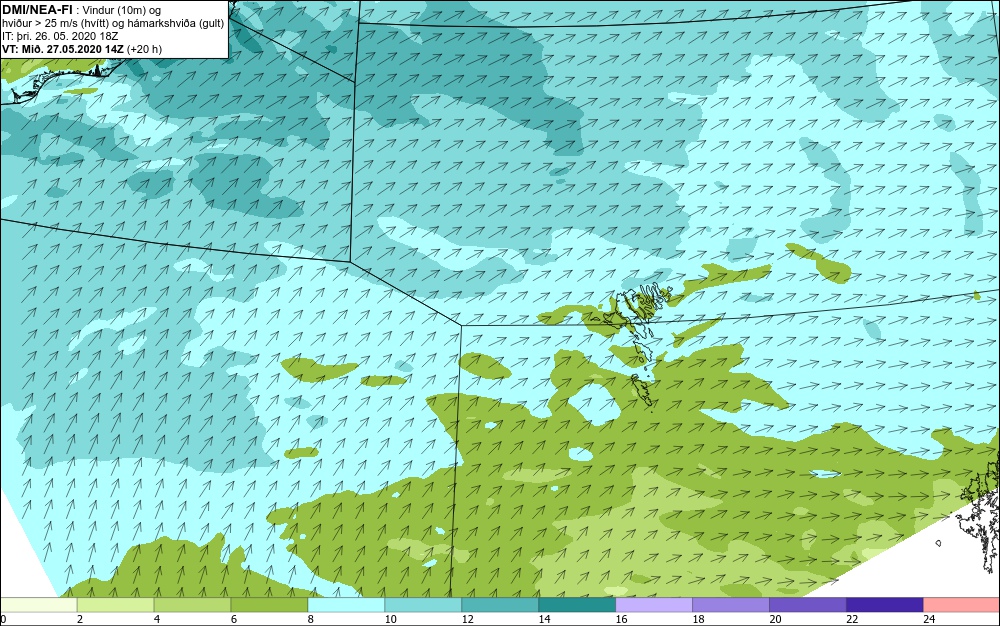Click the legend scale value 14

pos(545,619)
